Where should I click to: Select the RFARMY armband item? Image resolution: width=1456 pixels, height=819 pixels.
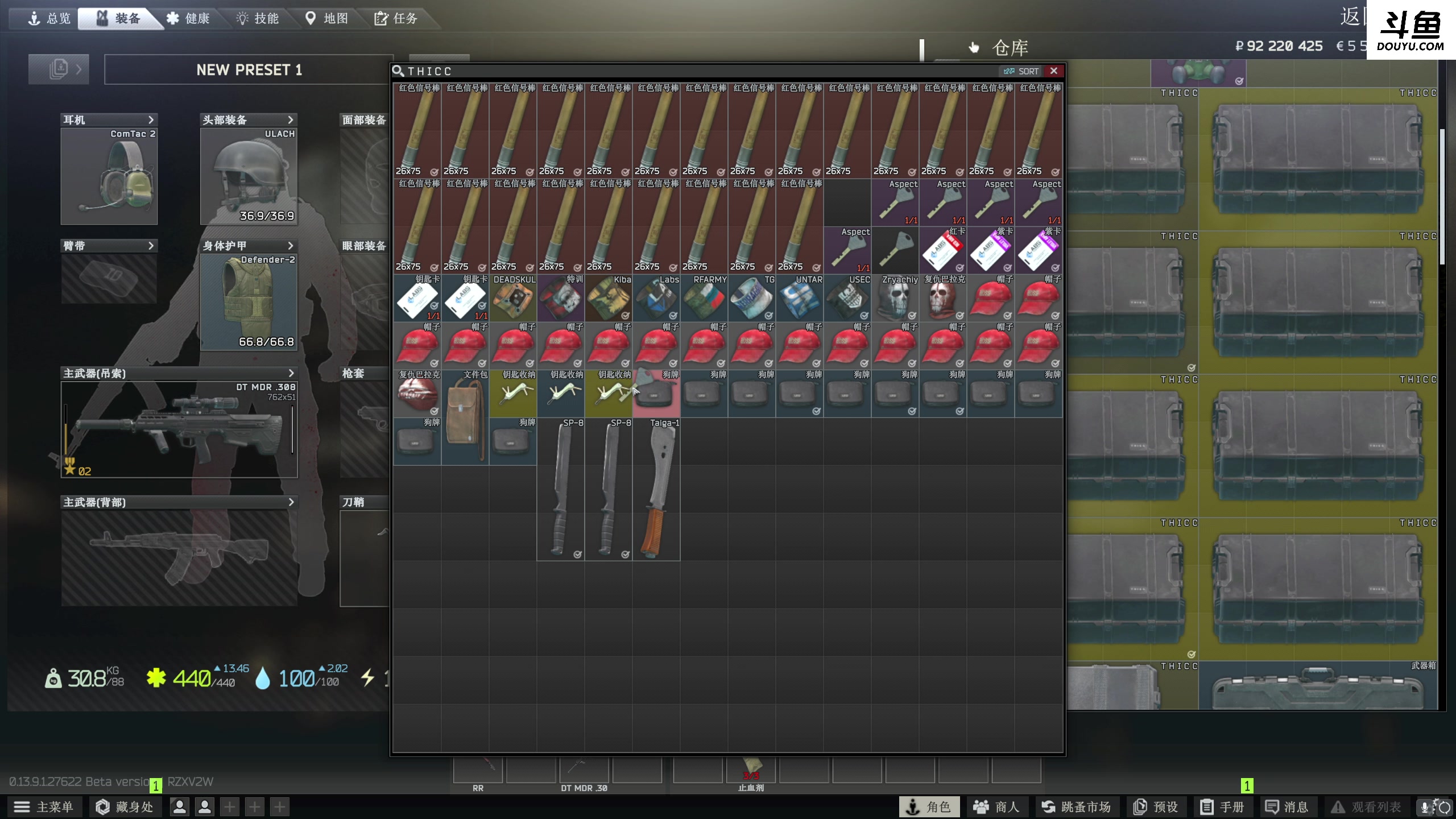click(x=704, y=299)
